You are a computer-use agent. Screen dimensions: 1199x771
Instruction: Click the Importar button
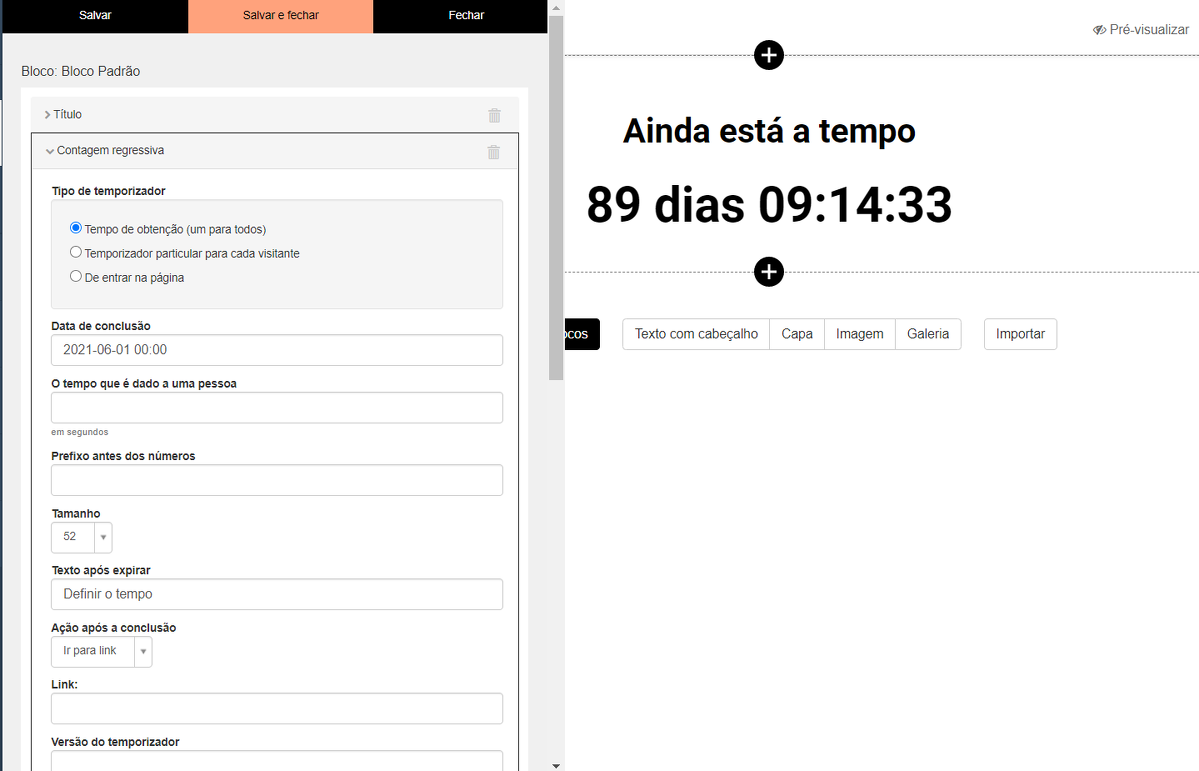click(1020, 334)
